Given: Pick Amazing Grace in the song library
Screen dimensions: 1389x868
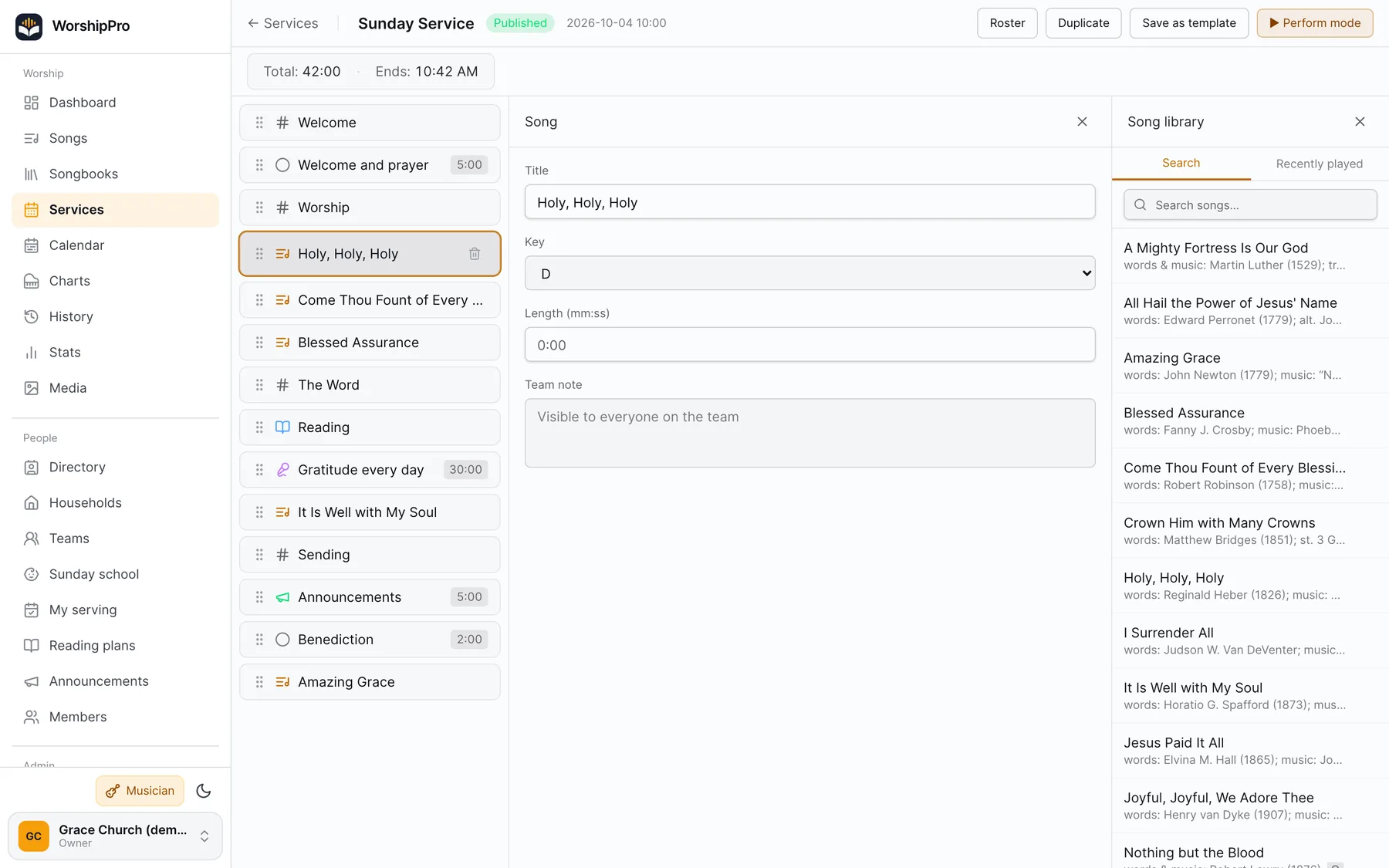Looking at the screenshot, I should [x=1250, y=366].
